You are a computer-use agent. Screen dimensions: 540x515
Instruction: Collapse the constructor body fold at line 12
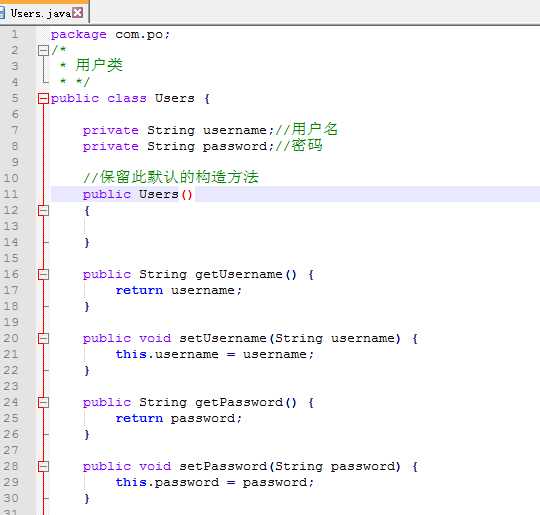click(x=43, y=210)
